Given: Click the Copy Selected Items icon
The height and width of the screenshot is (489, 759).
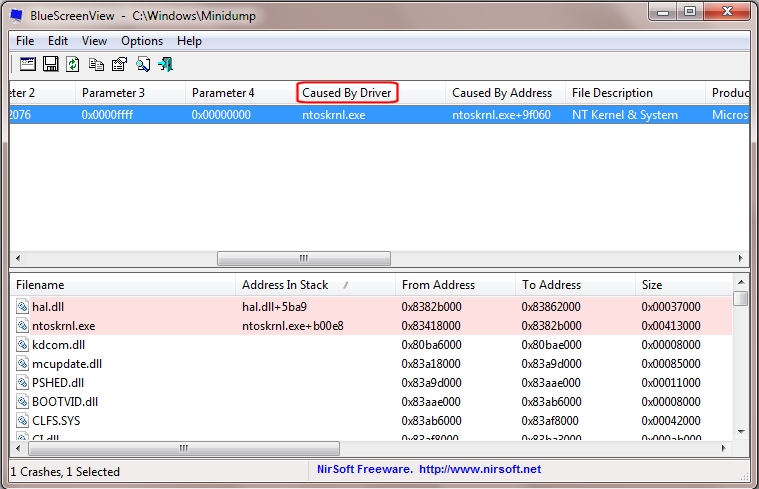Looking at the screenshot, I should (96, 64).
